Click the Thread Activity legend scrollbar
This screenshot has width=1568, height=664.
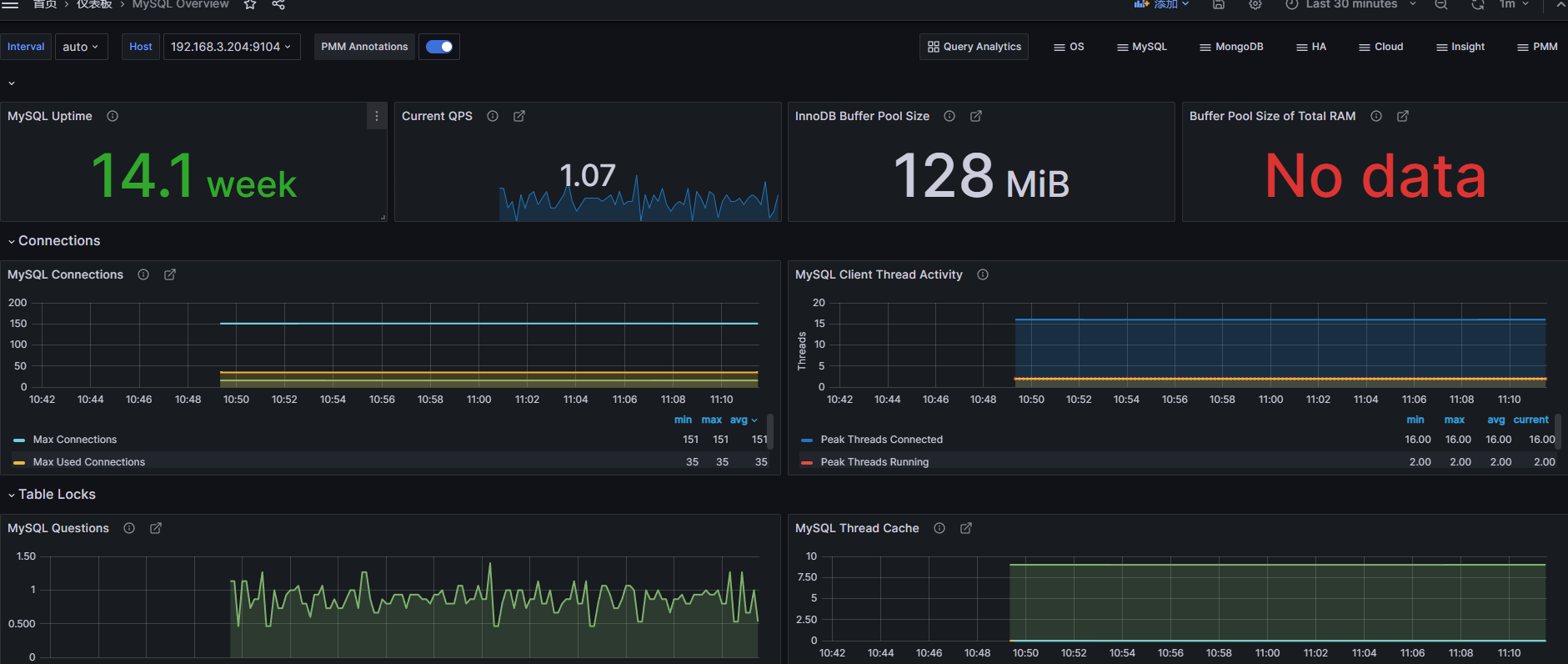pyautogui.click(x=1558, y=430)
